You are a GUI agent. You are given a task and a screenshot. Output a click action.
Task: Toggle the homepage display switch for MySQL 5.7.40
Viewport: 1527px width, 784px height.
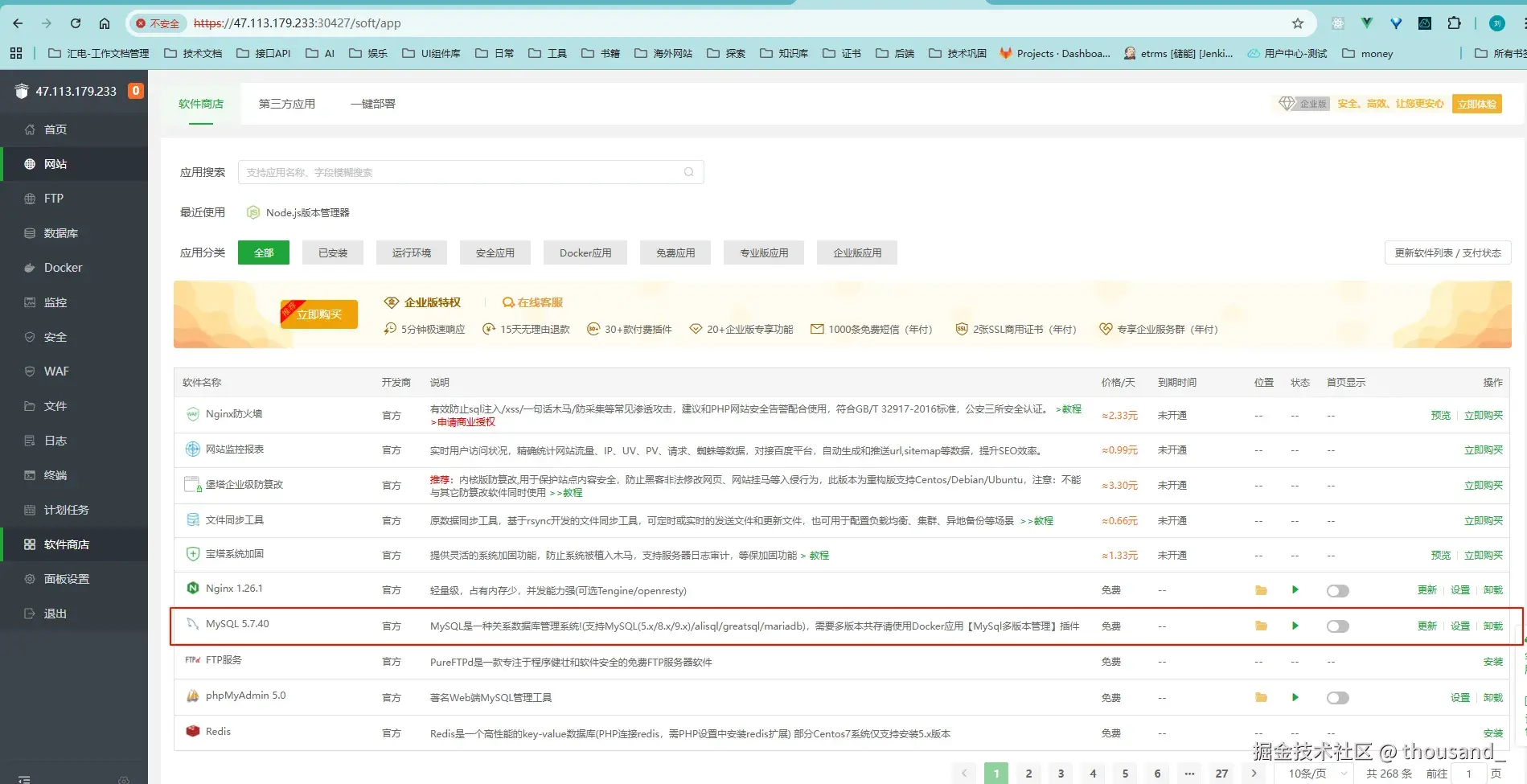pos(1337,626)
